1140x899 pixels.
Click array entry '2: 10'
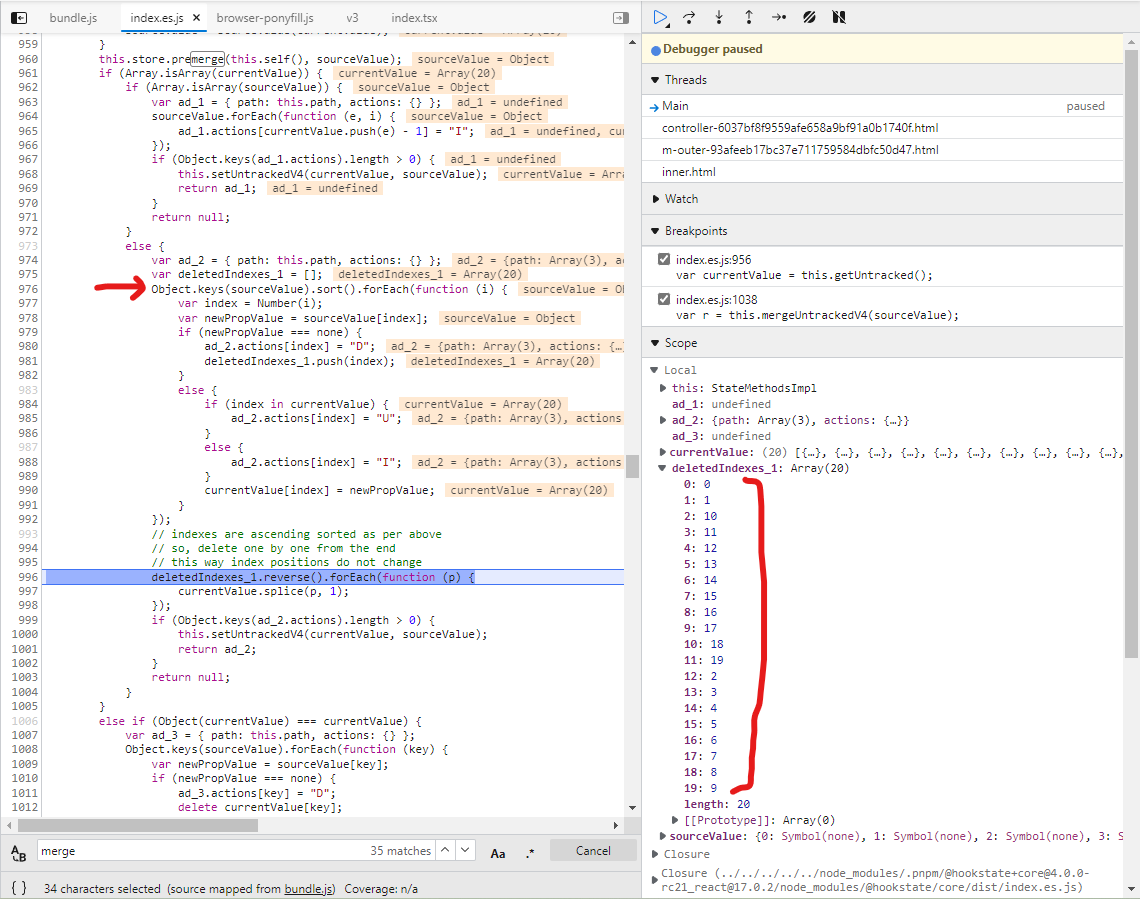(x=700, y=516)
